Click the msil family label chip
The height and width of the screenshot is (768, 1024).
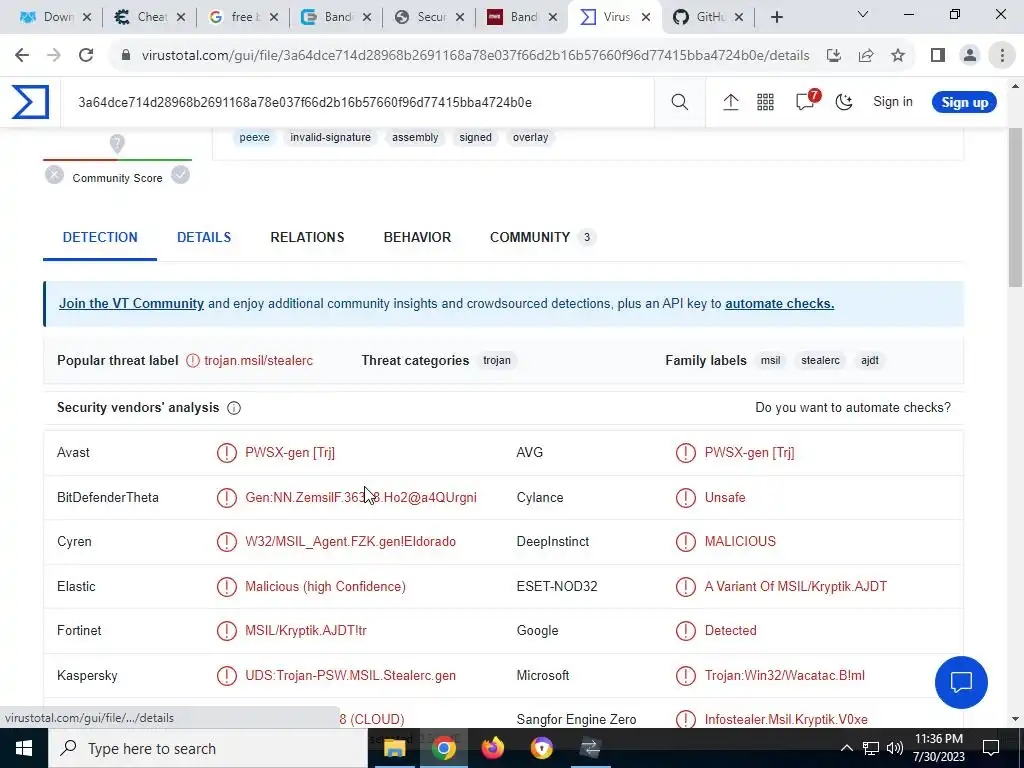tap(770, 360)
